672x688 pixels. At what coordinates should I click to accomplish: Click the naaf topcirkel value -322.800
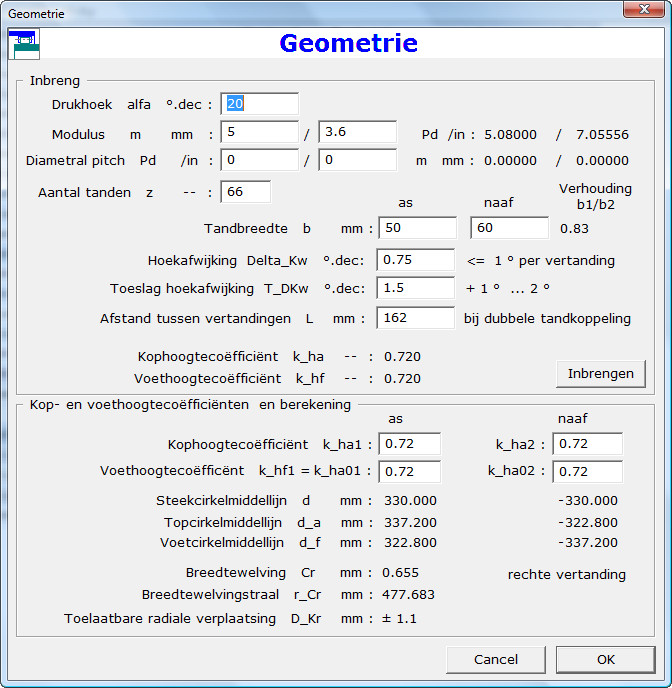pos(588,523)
